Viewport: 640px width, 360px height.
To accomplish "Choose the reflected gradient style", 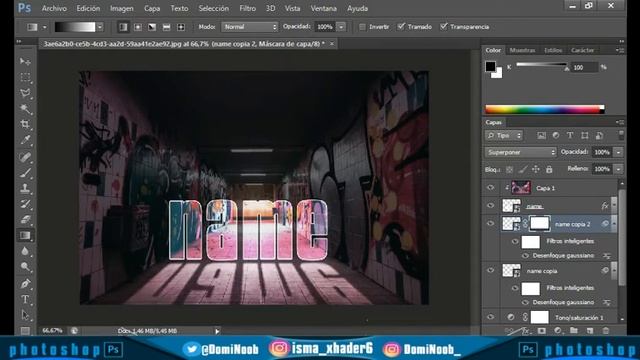I will pos(166,27).
